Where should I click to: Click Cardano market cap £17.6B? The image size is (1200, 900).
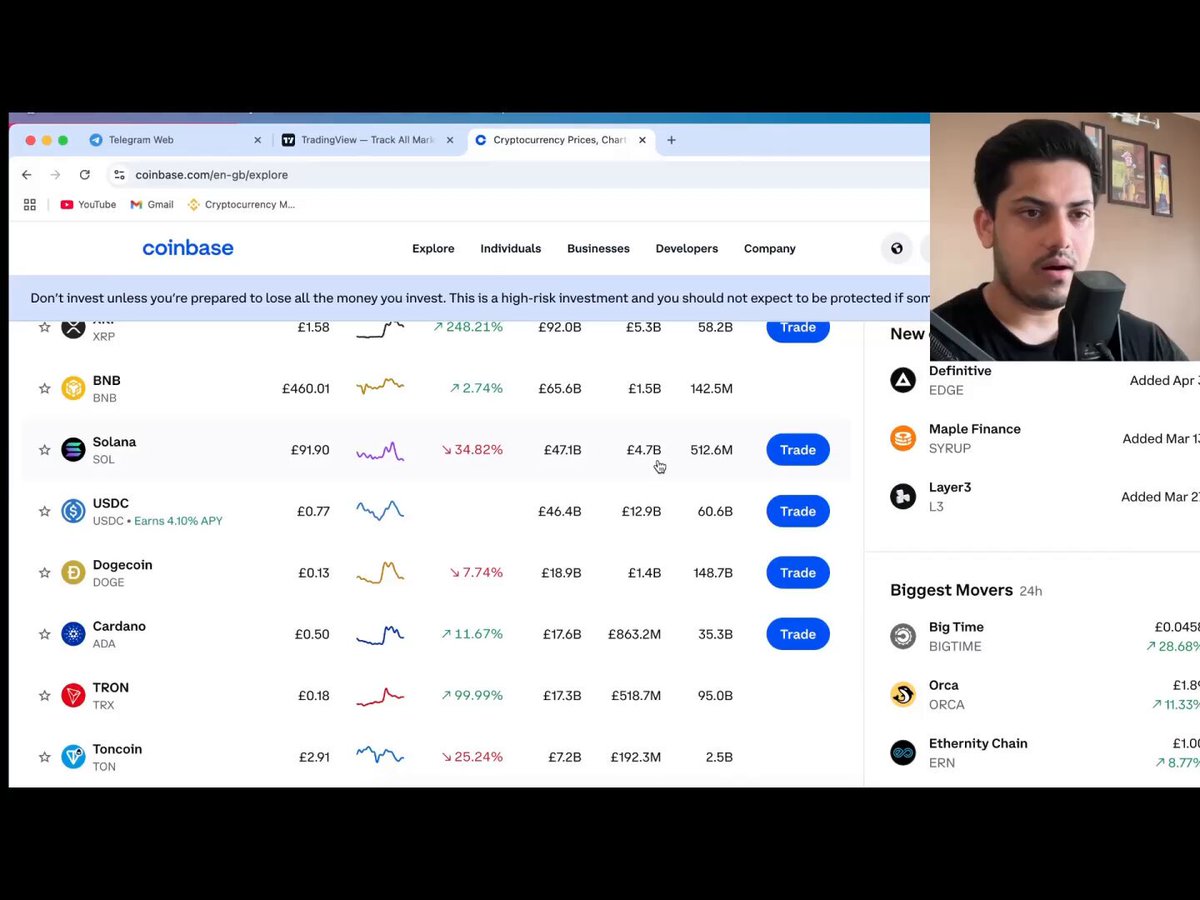[561, 634]
